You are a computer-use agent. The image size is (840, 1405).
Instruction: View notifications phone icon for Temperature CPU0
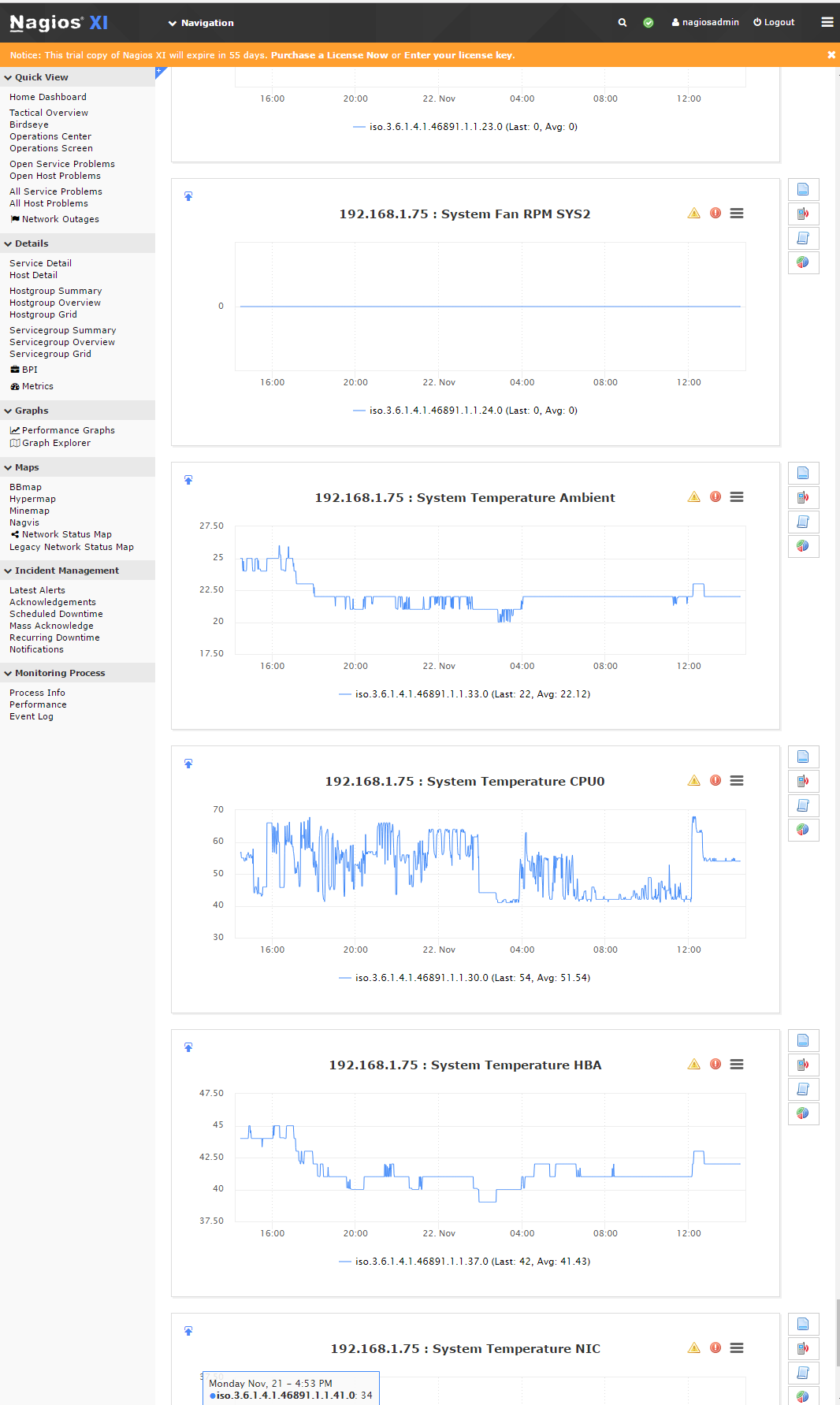click(x=803, y=781)
